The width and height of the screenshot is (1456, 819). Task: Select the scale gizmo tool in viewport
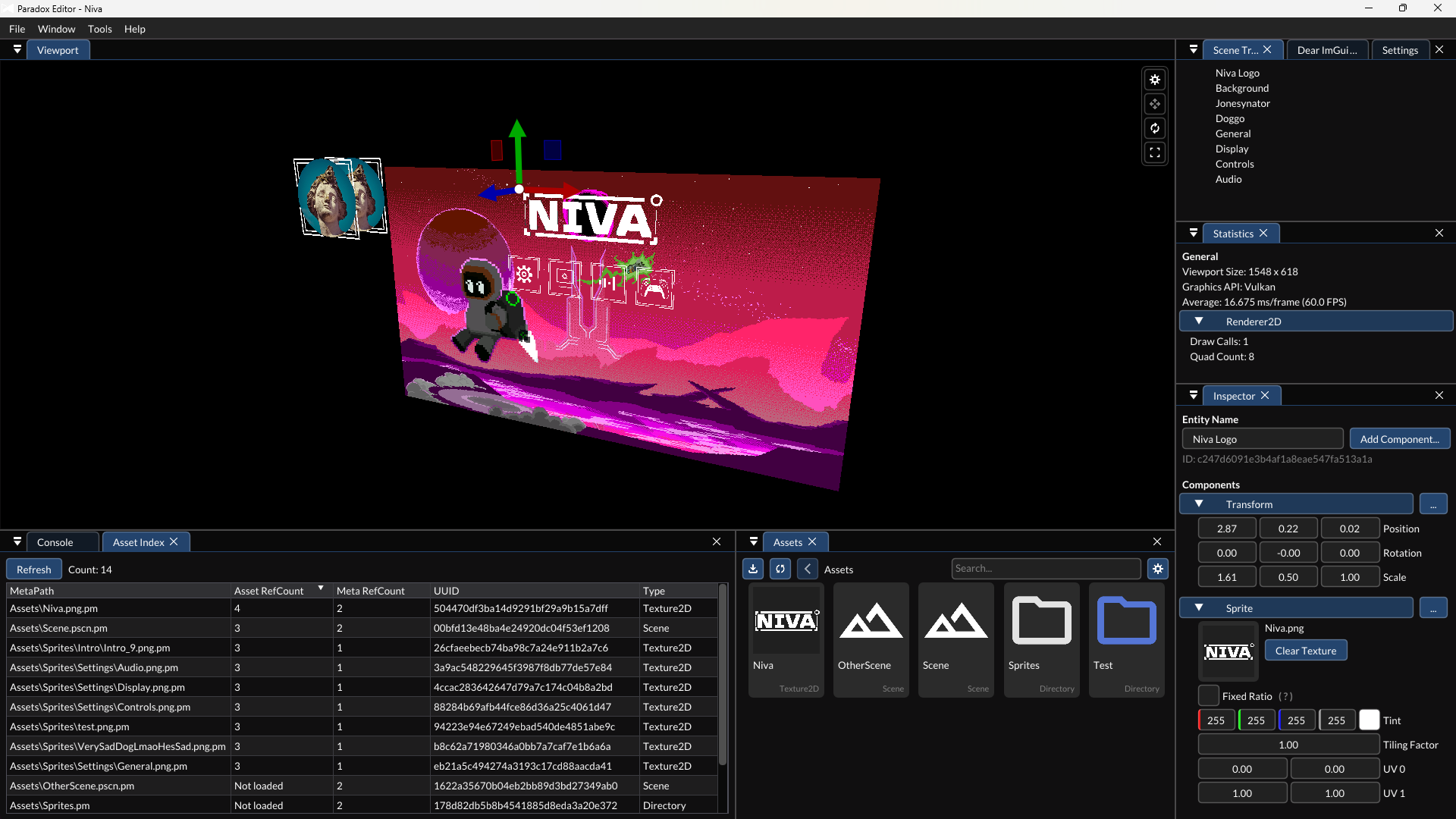click(1155, 152)
